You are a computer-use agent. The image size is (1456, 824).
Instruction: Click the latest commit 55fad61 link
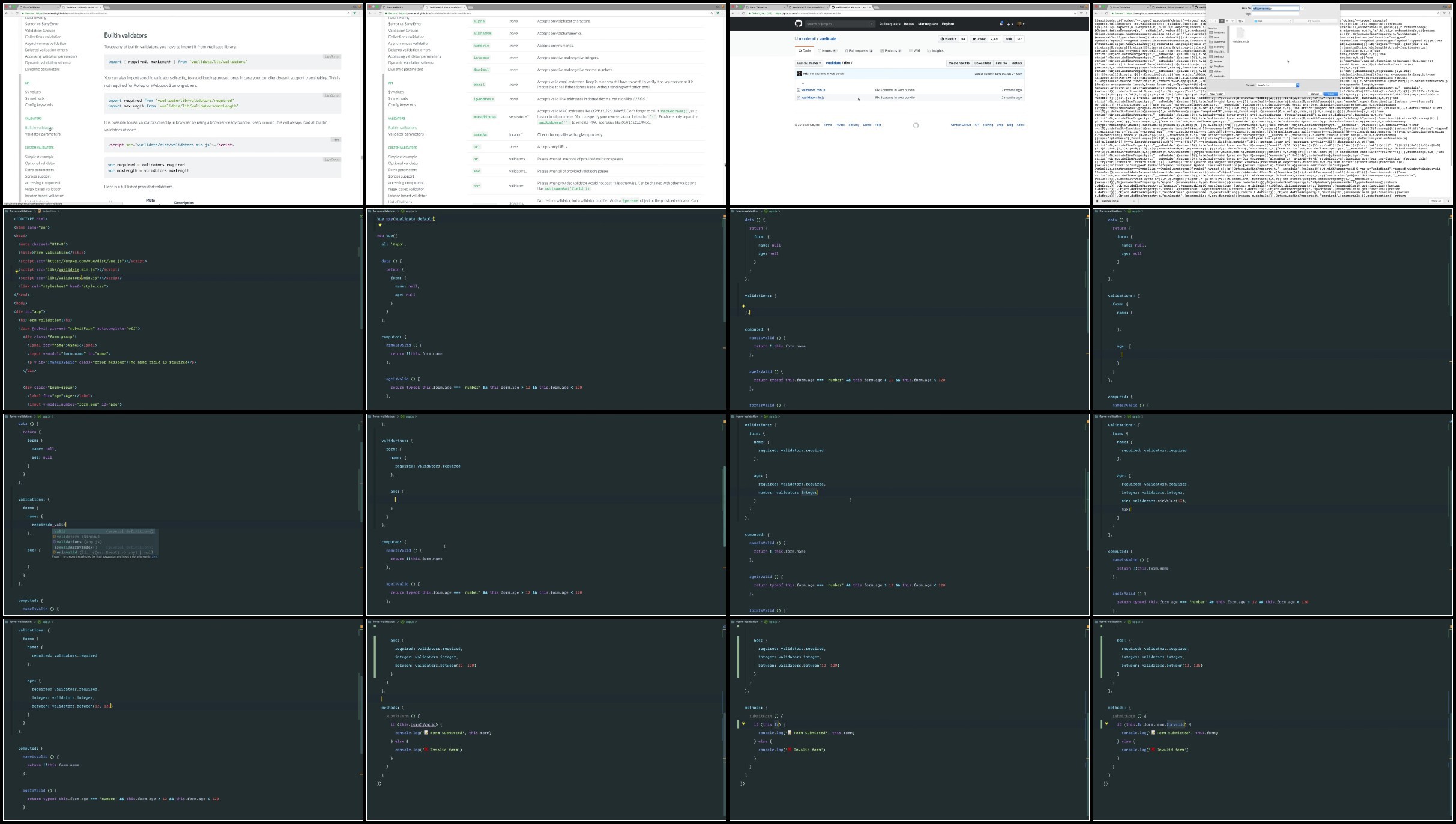[x=1001, y=74]
